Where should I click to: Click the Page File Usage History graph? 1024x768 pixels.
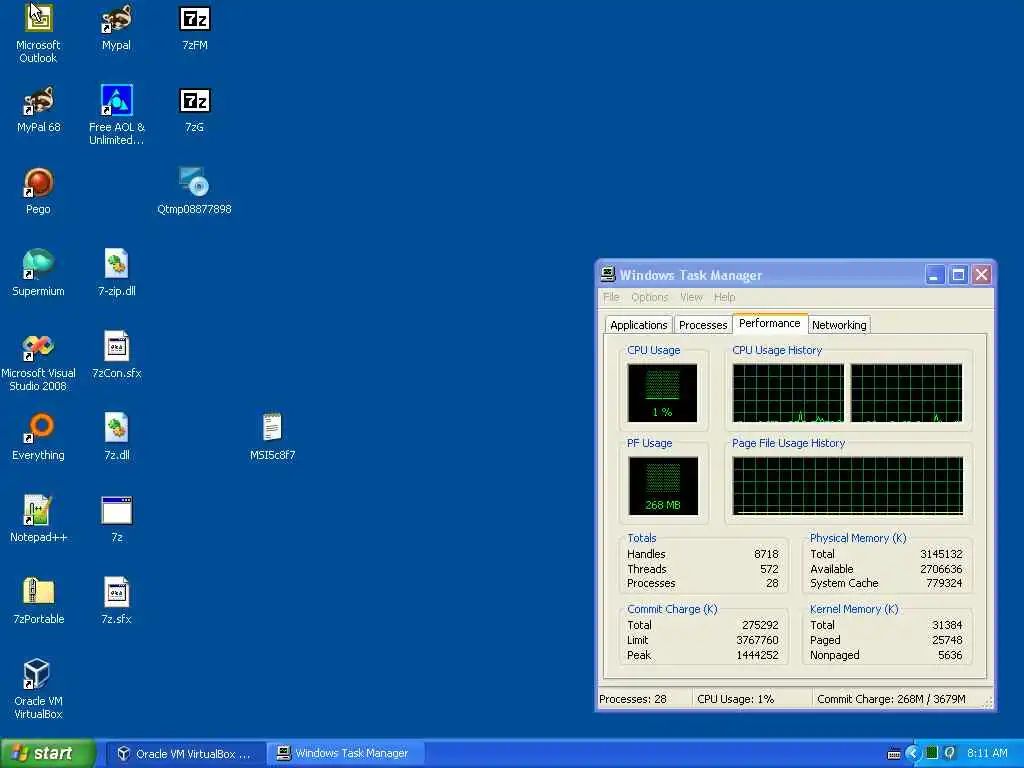pos(848,486)
